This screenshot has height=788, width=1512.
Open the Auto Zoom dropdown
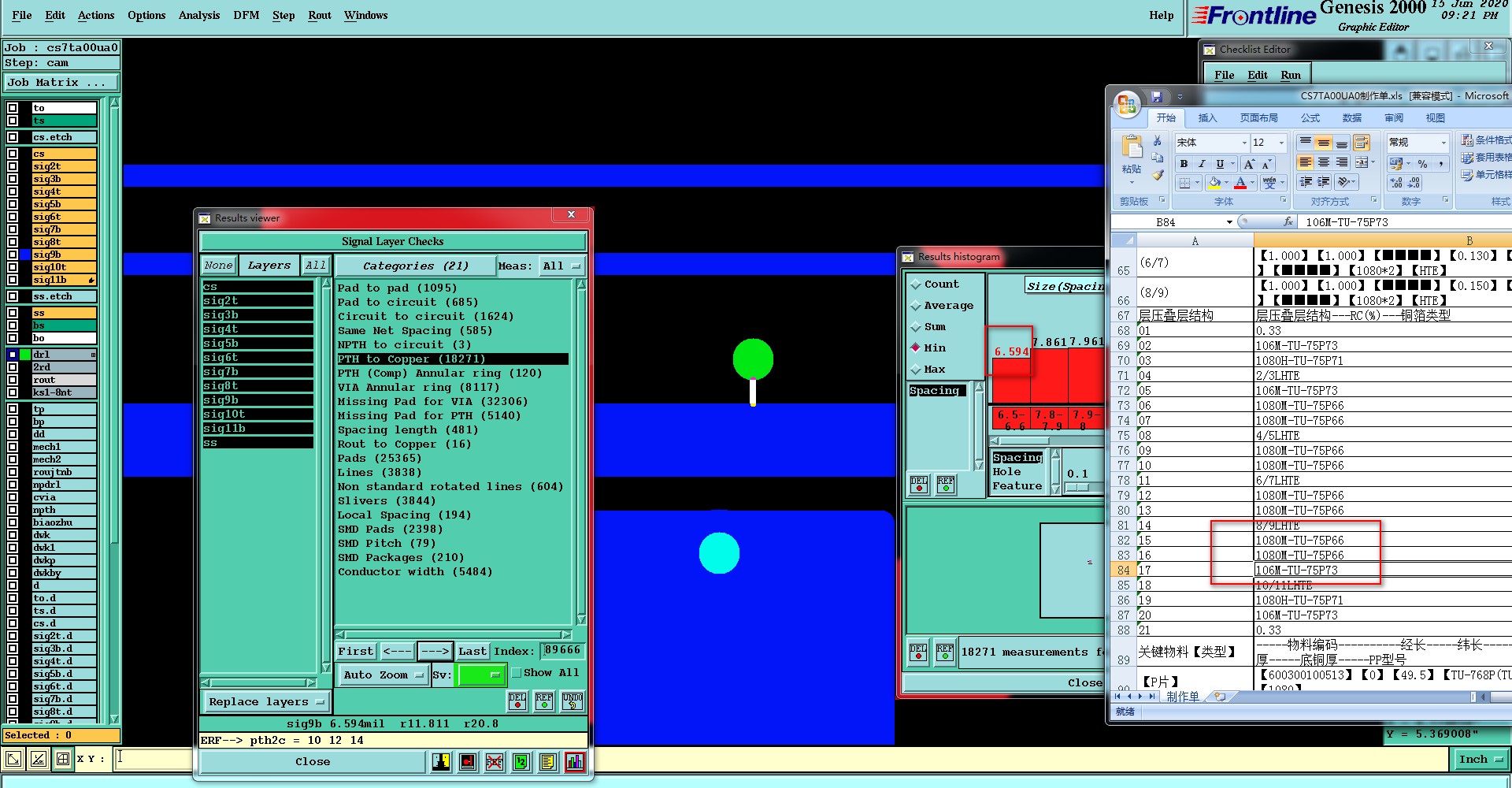(384, 675)
